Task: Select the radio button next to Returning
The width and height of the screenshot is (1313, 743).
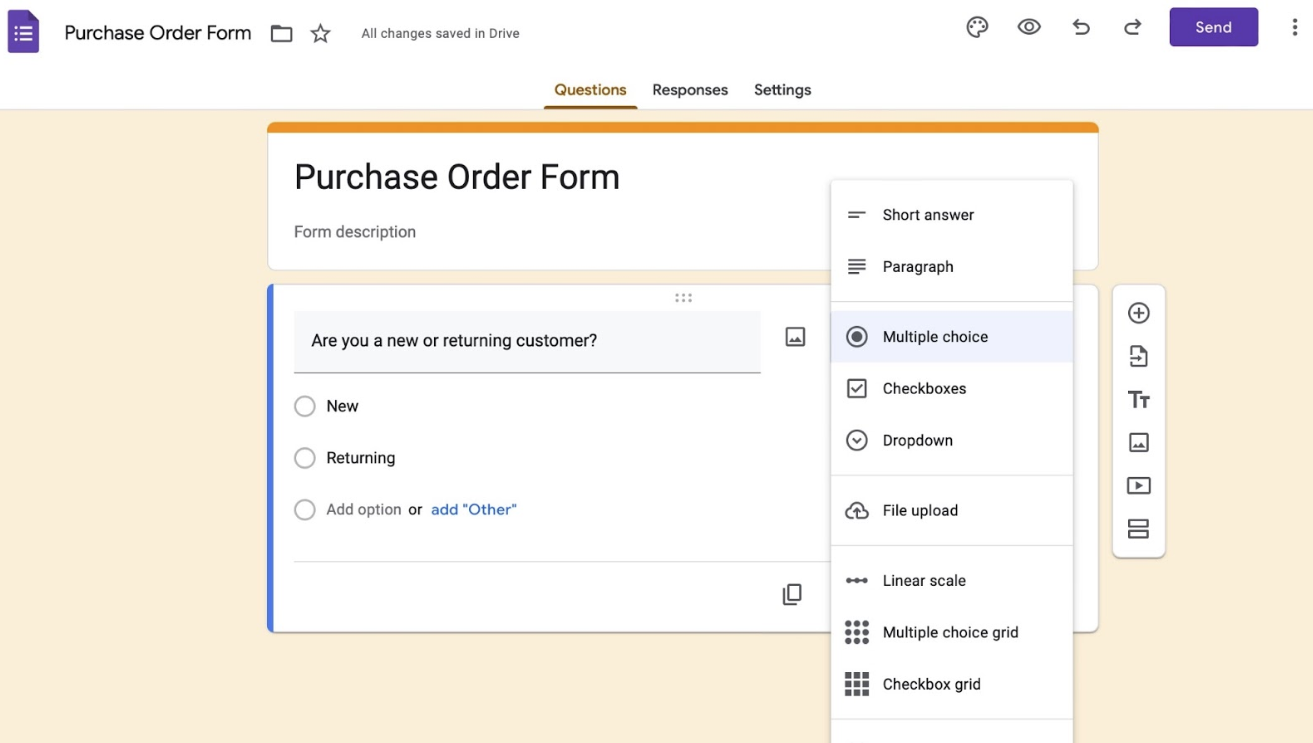Action: (305, 458)
